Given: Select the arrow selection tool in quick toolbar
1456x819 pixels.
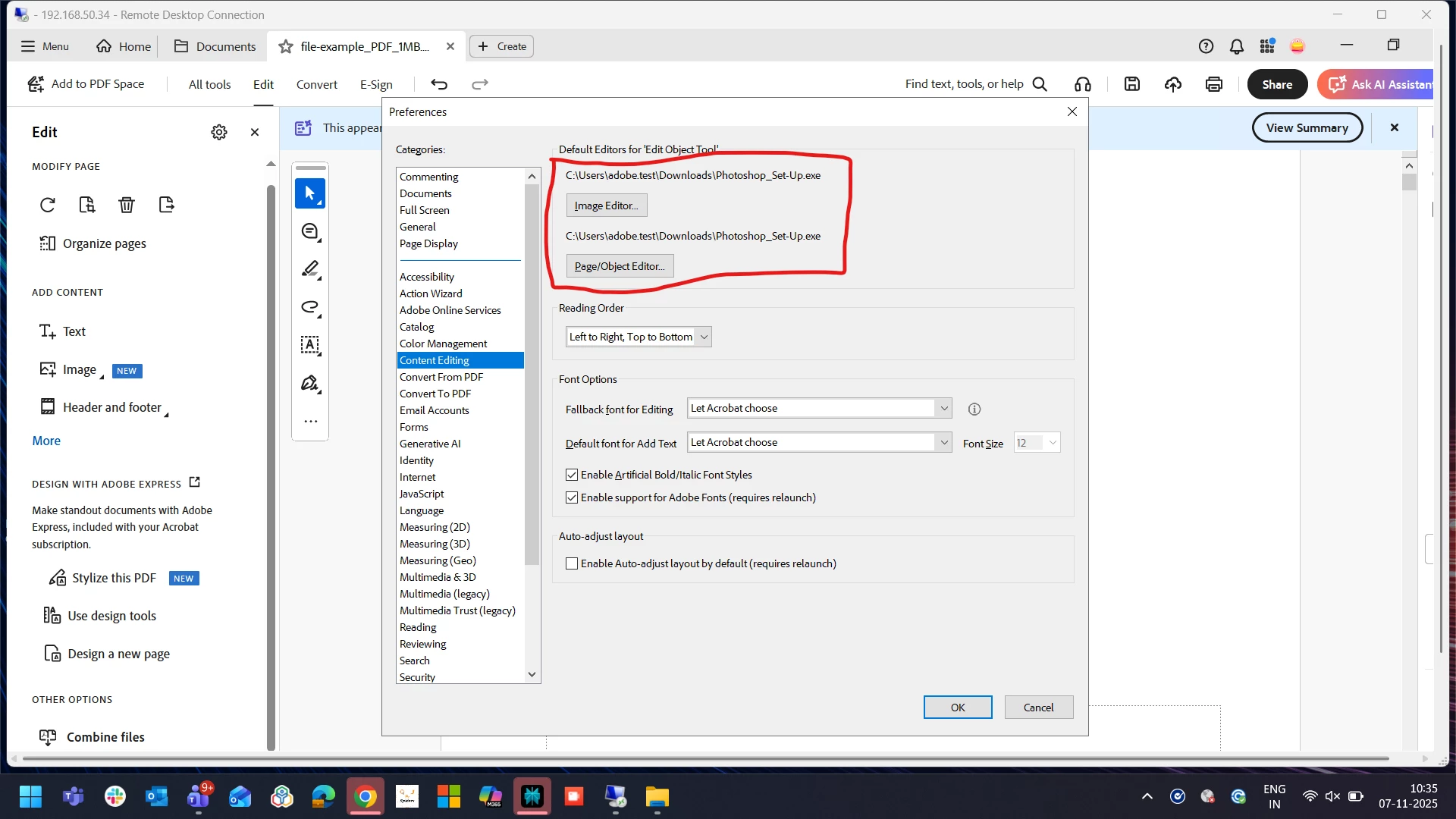Looking at the screenshot, I should click(x=309, y=193).
